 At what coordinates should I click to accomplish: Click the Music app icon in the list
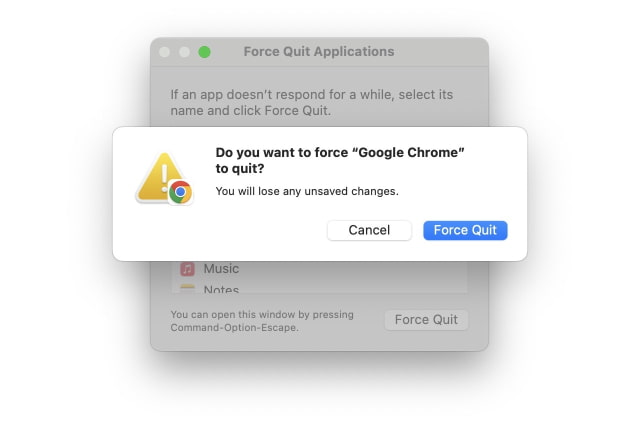point(187,269)
